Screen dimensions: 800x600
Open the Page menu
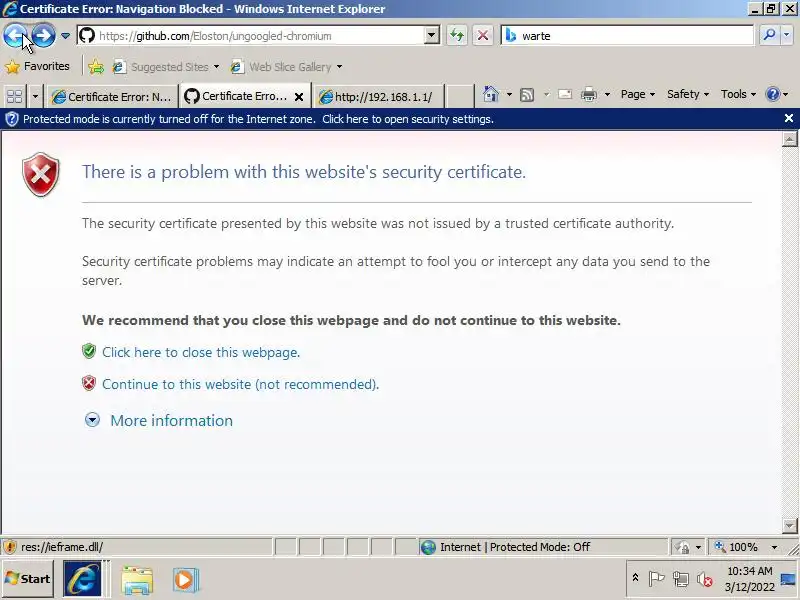point(638,94)
